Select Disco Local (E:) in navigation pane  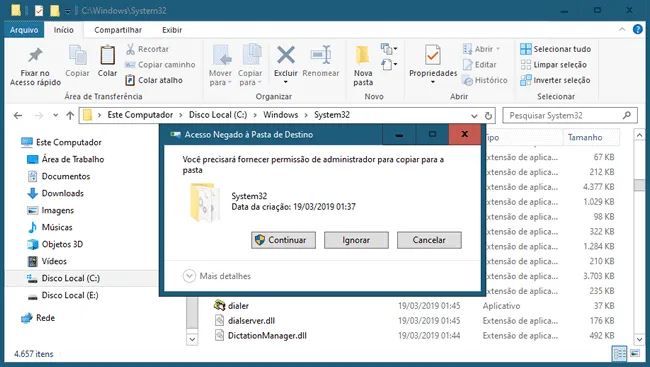(x=70, y=295)
